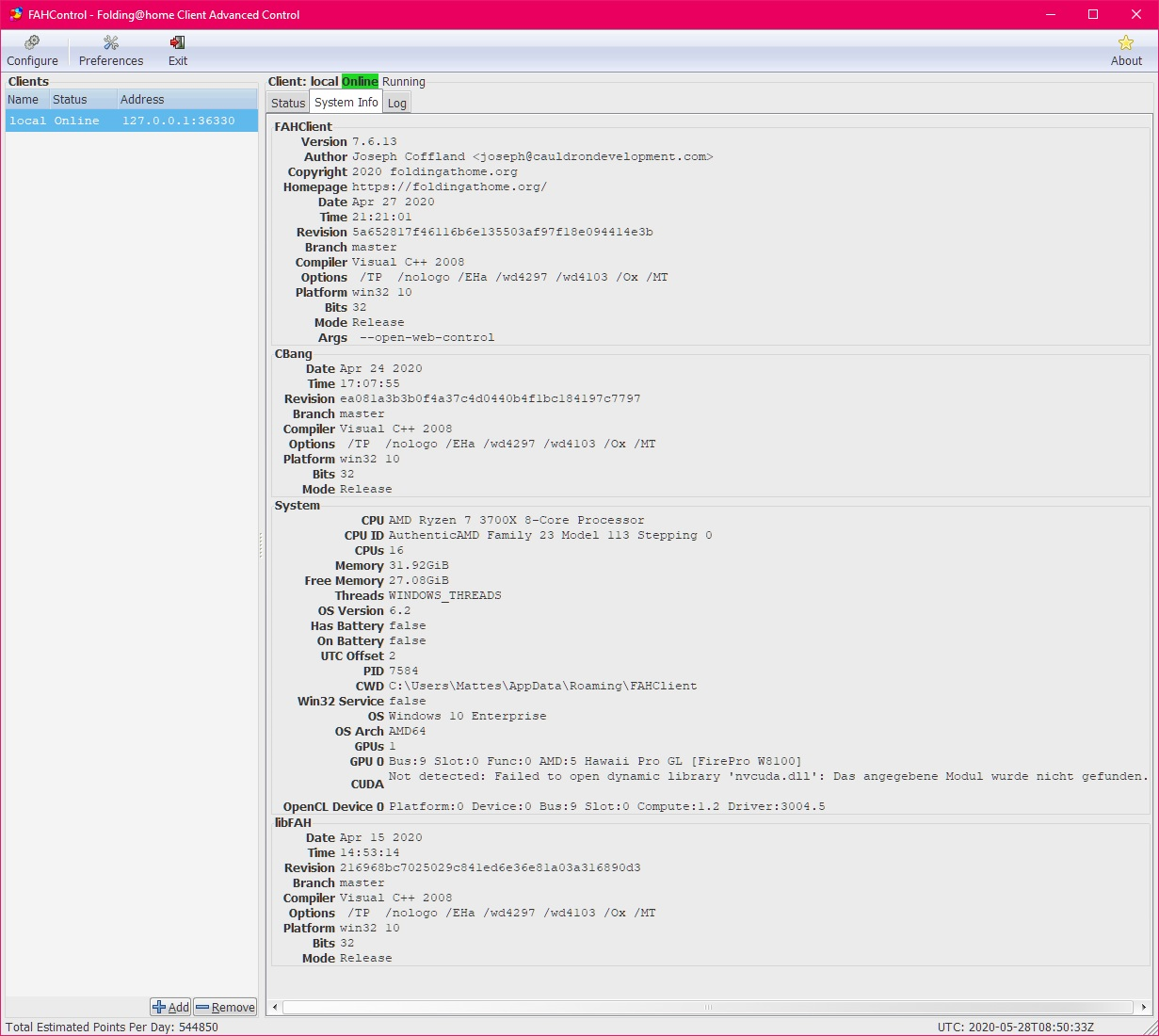
Task: Click the horizontal scrollbar right arrow
Action: [x=1144, y=1007]
